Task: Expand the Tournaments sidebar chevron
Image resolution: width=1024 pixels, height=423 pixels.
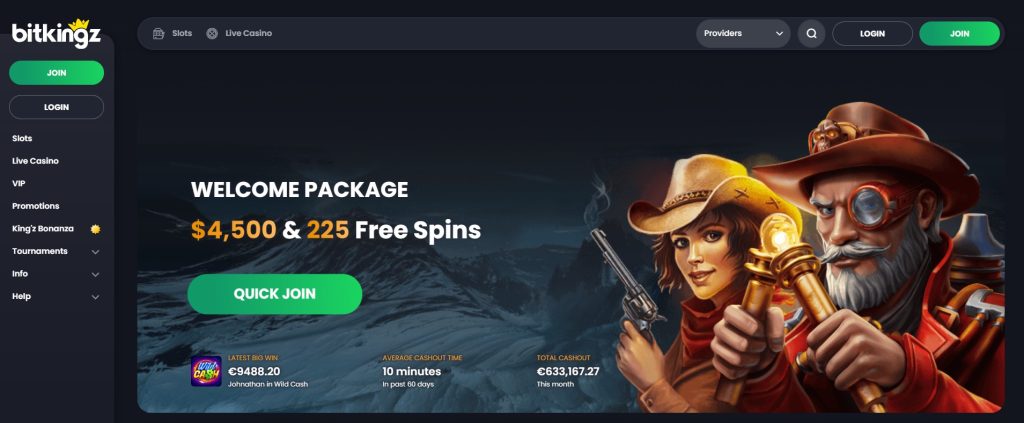Action: 95,252
